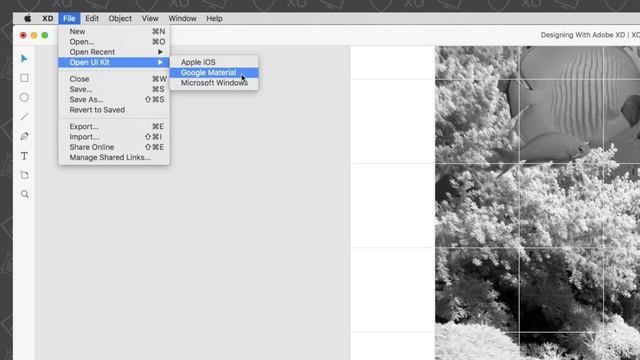Click the yellow minimize window button

[x=34, y=36]
